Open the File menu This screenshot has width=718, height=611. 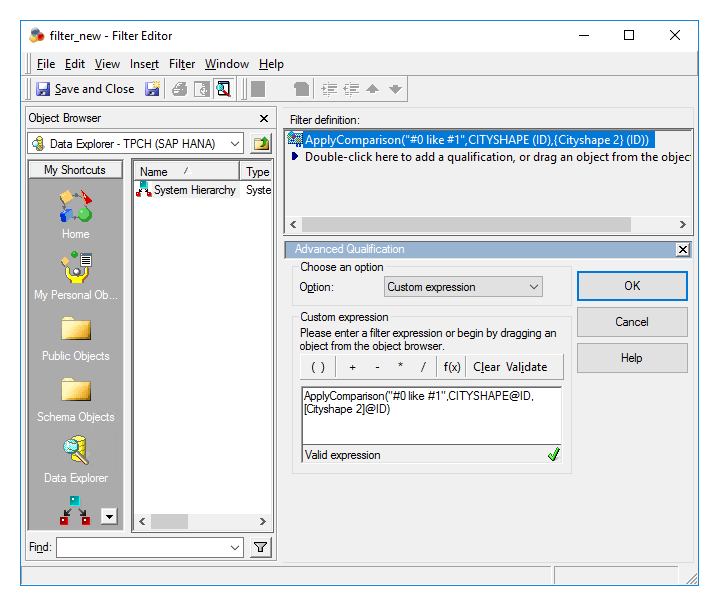coord(46,64)
